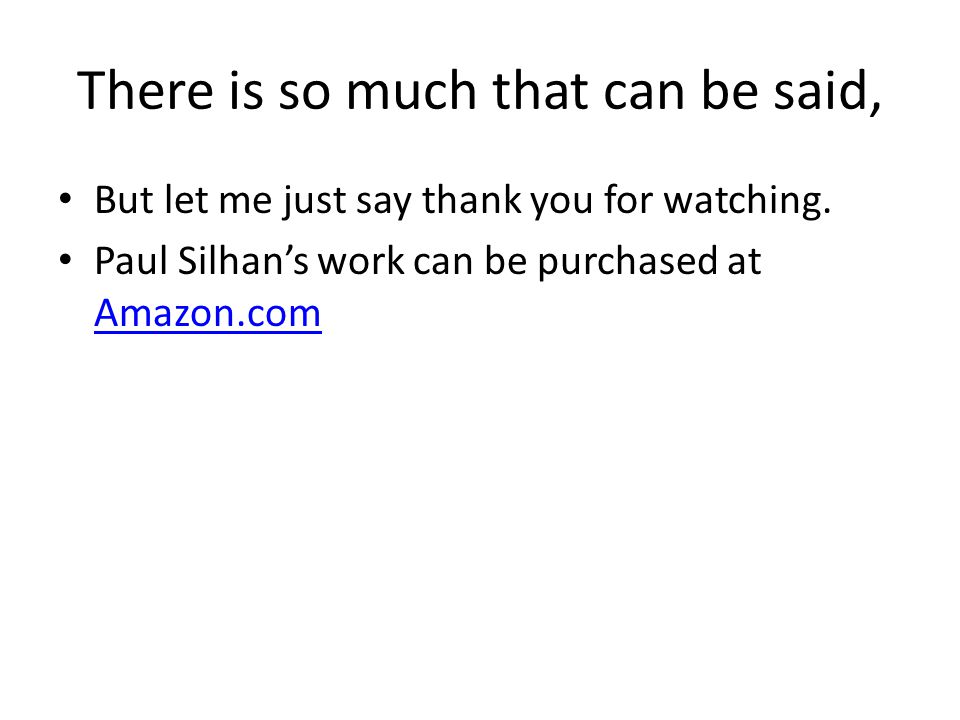The height and width of the screenshot is (720, 960).
Task: Click the word 'There' in the title
Action: (x=145, y=91)
